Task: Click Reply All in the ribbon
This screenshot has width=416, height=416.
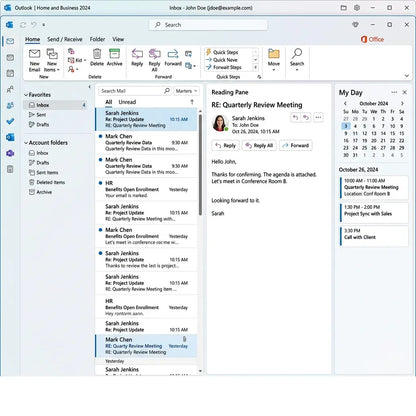Action: coord(154,60)
